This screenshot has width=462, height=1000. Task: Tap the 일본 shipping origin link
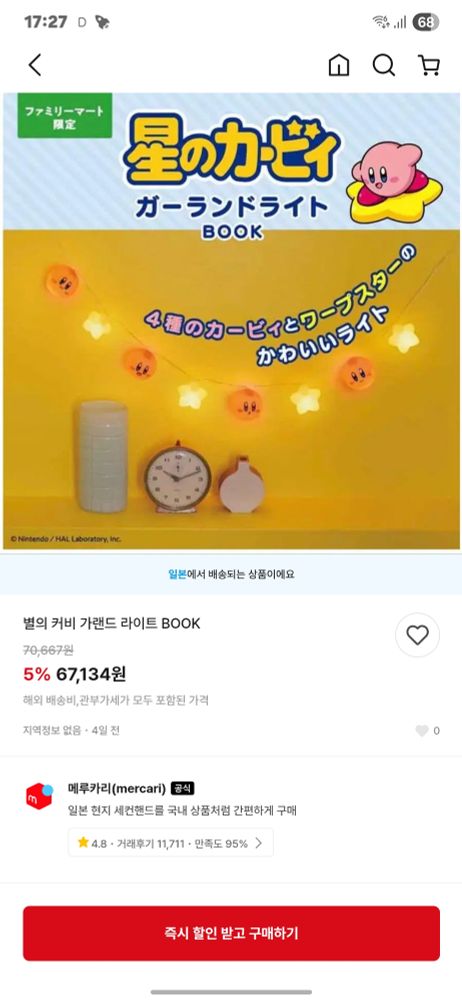pos(177,574)
